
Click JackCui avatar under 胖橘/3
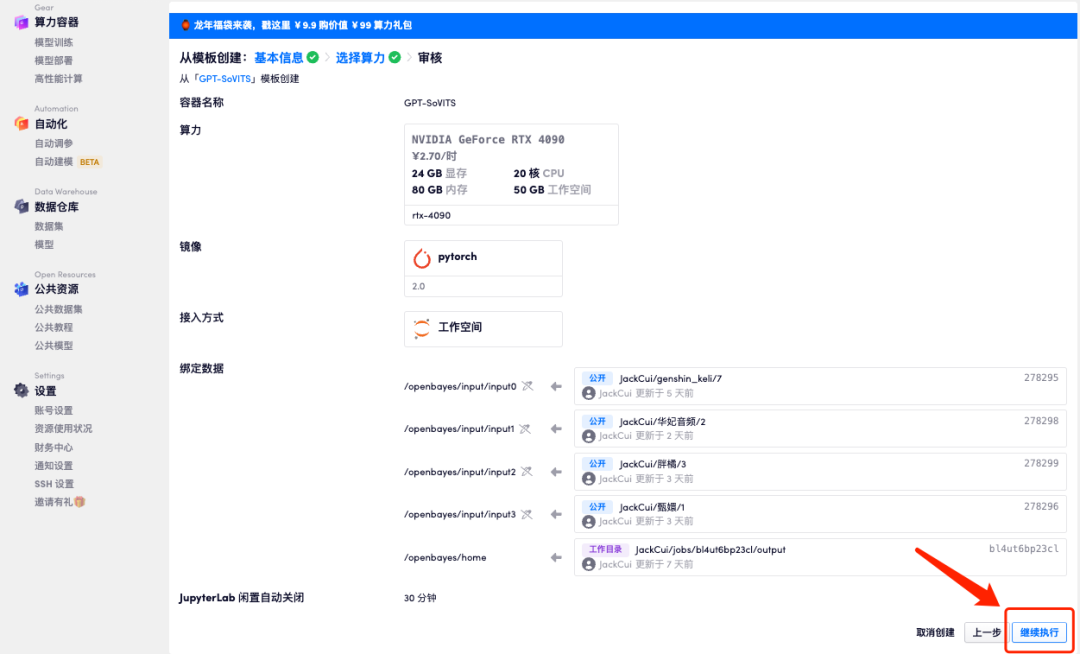click(x=588, y=478)
